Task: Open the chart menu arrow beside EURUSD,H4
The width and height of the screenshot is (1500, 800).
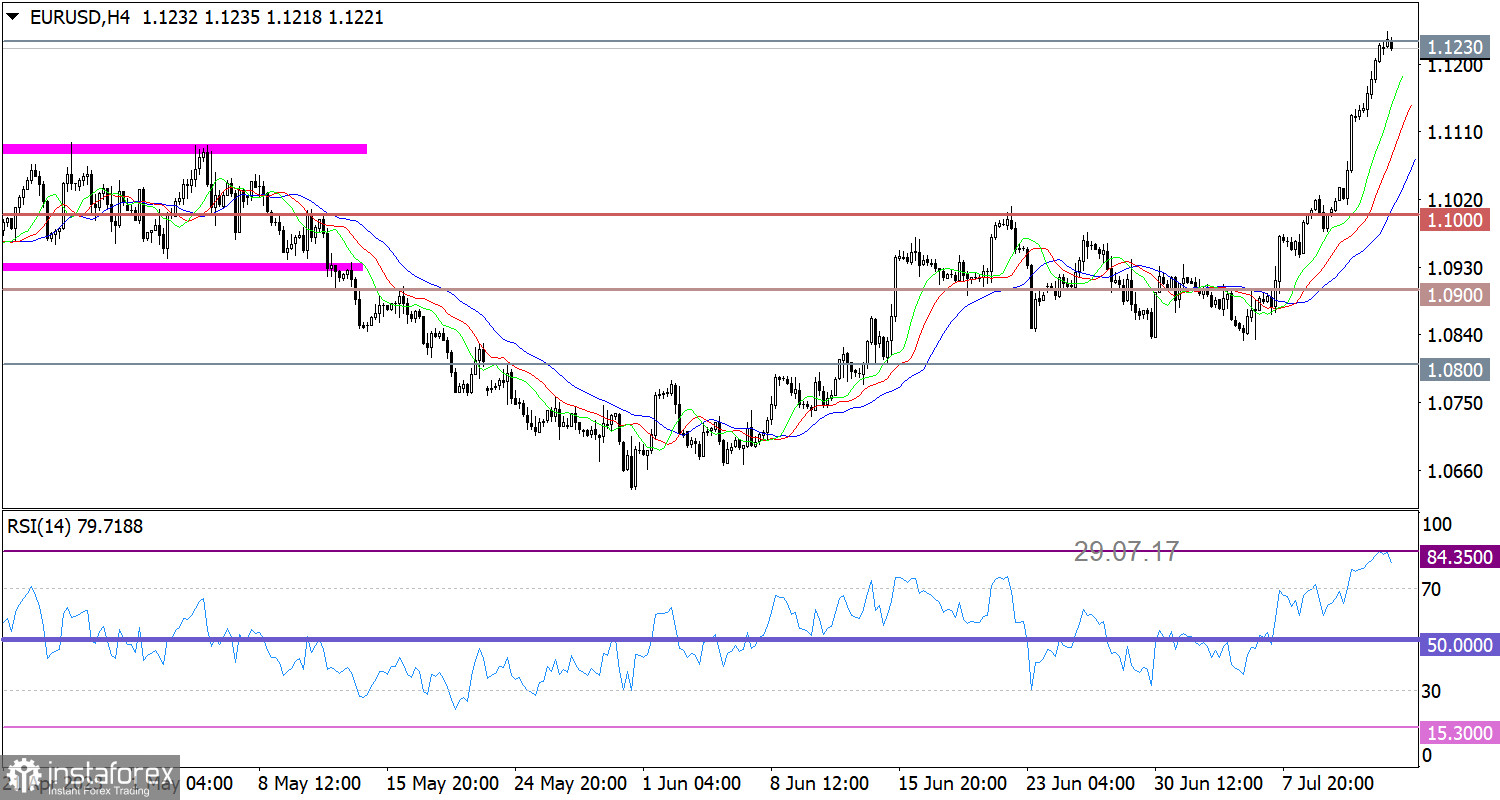Action: (x=12, y=18)
